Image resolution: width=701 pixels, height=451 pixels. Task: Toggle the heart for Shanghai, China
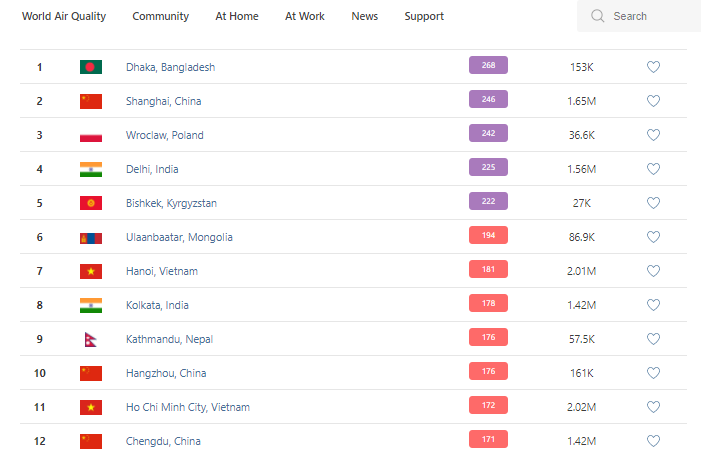[653, 101]
